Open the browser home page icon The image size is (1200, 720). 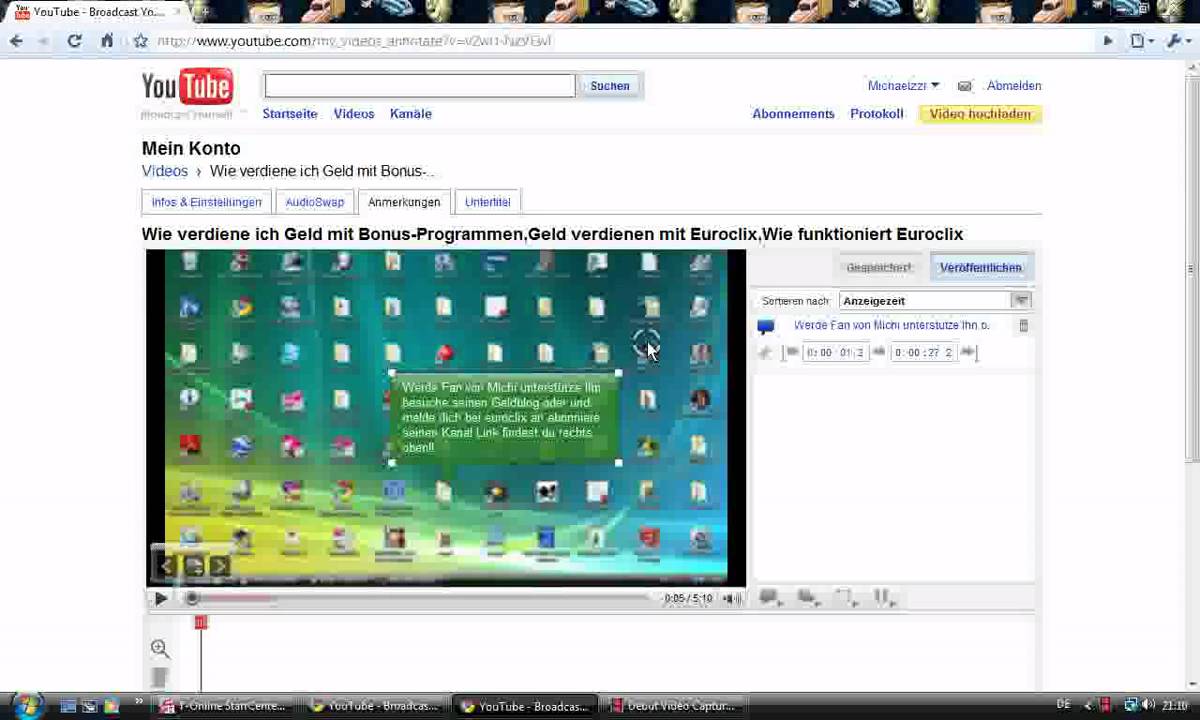pyautogui.click(x=107, y=41)
